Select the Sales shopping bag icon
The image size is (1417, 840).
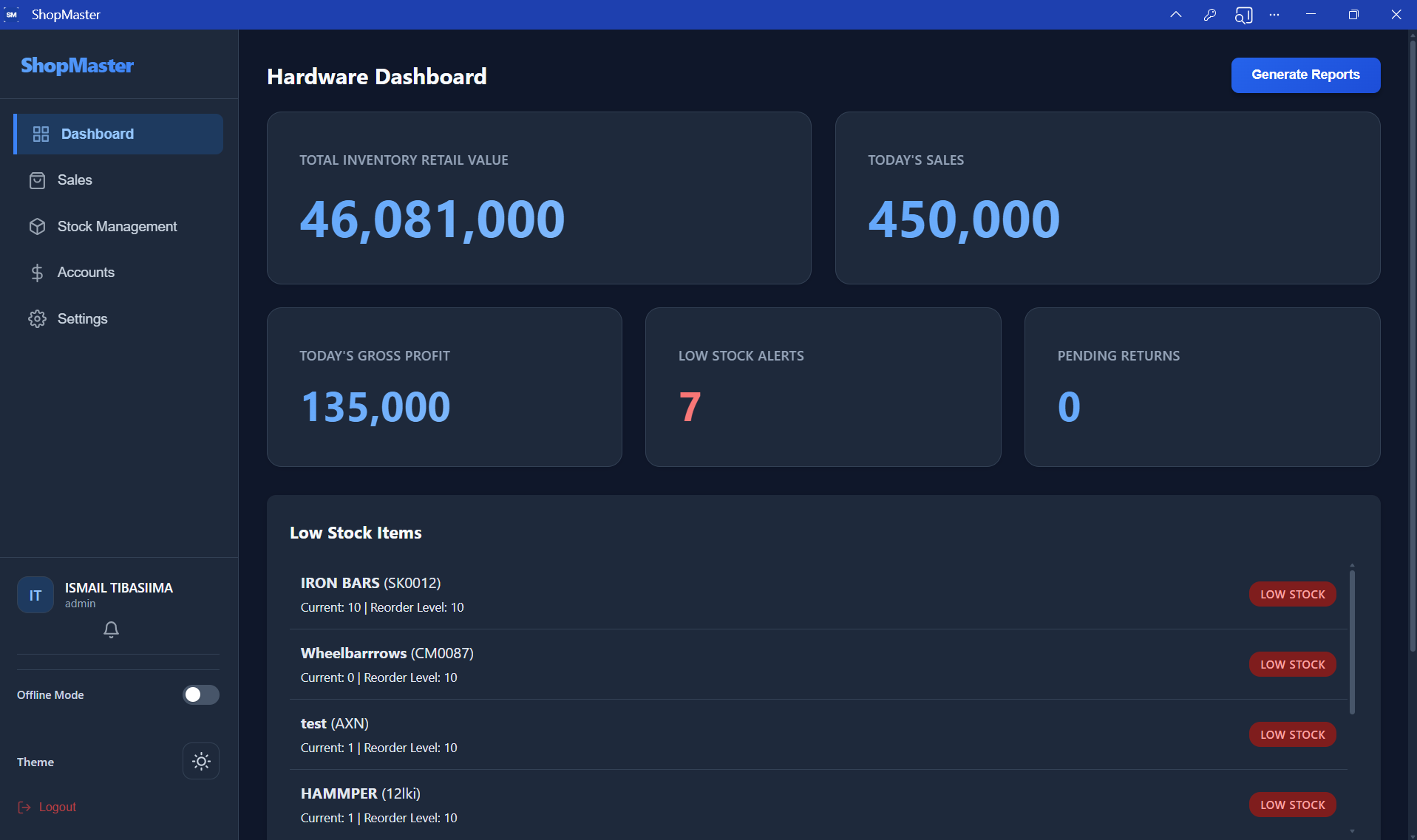coord(38,180)
